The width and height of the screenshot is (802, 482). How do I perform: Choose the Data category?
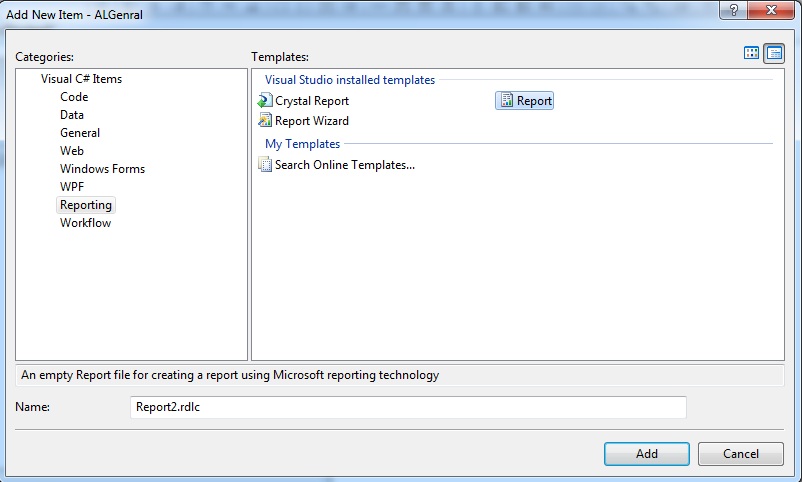[72, 115]
